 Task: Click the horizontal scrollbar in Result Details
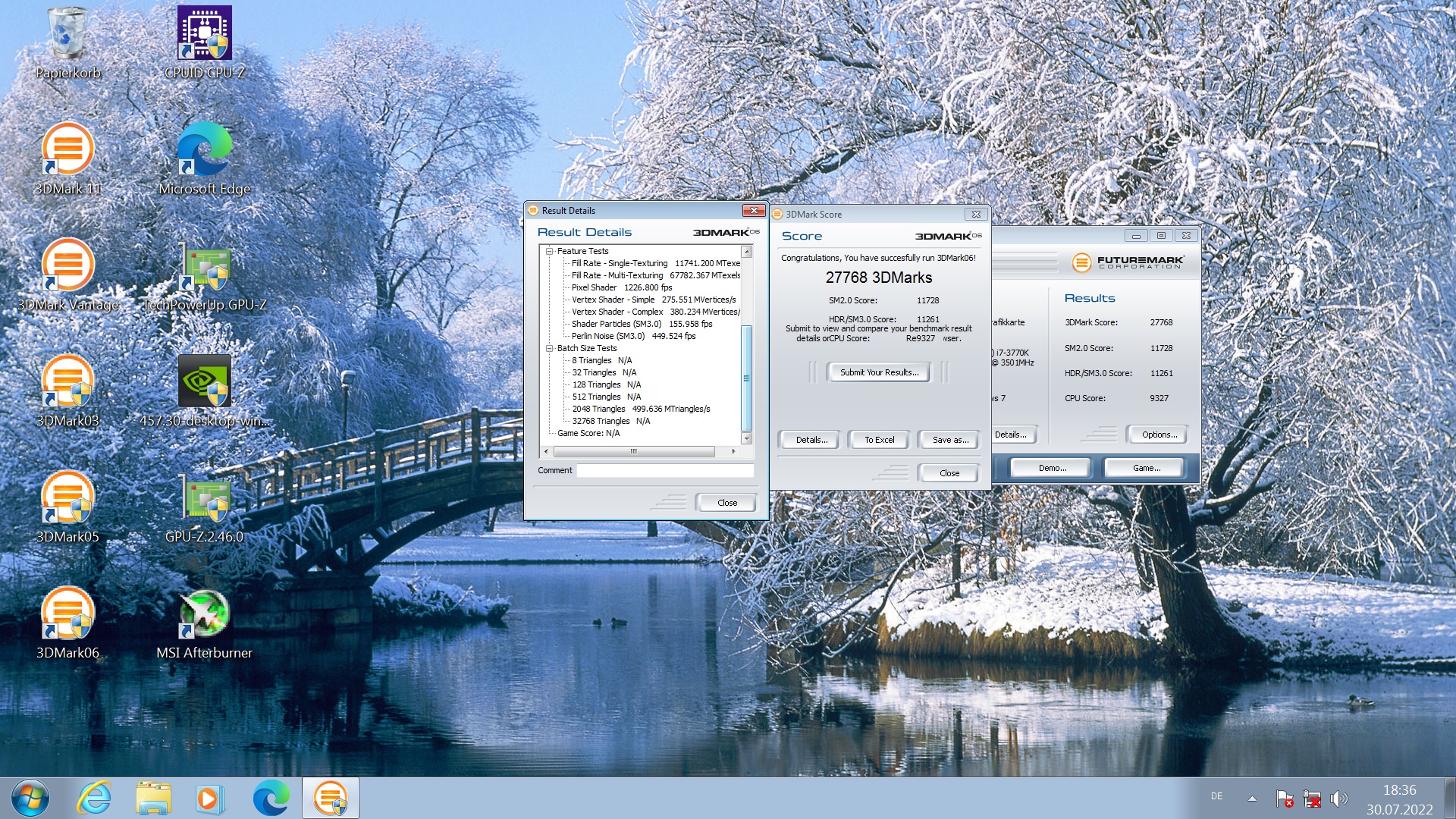point(634,451)
